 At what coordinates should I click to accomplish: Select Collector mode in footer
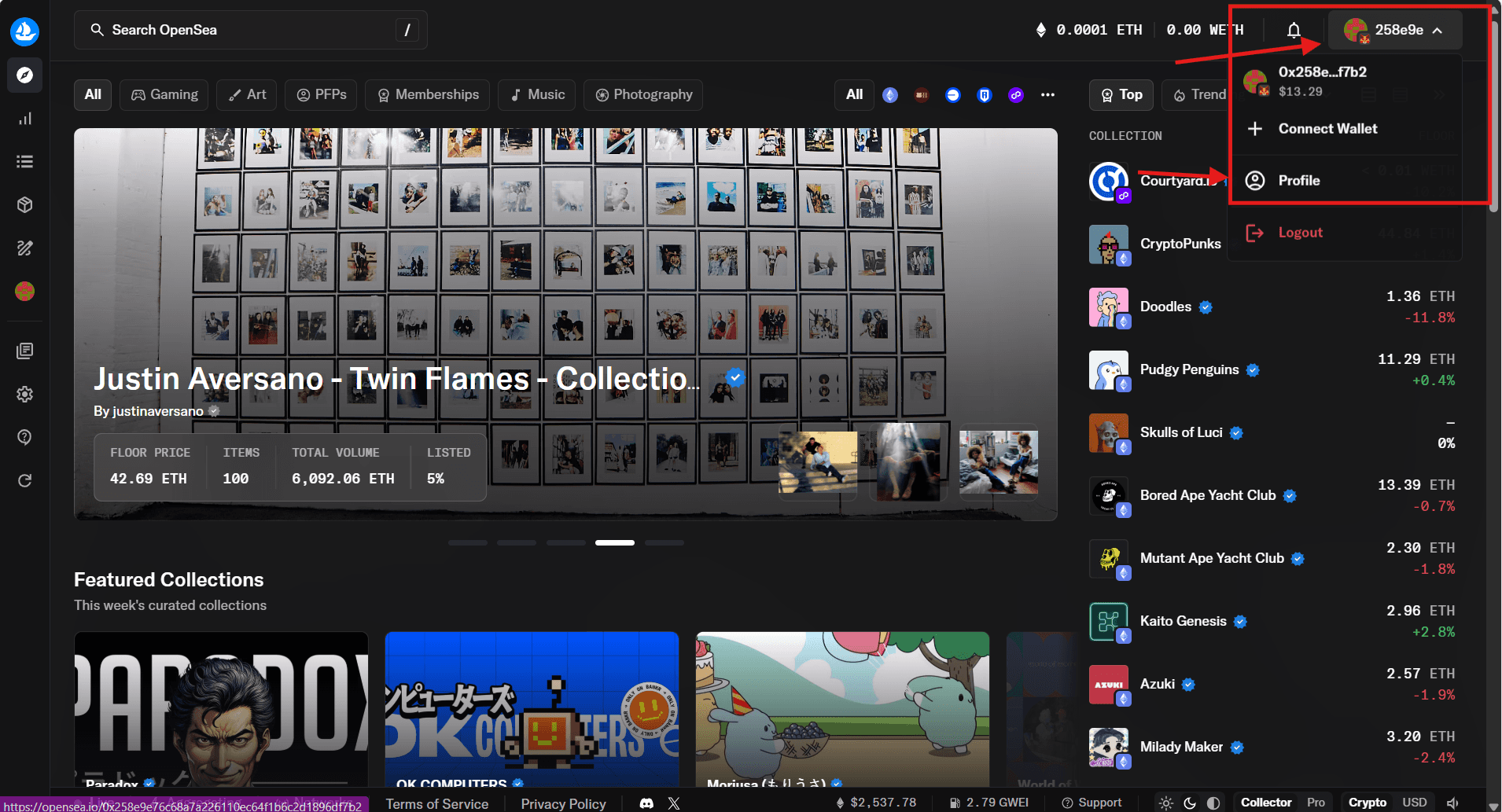click(1266, 803)
